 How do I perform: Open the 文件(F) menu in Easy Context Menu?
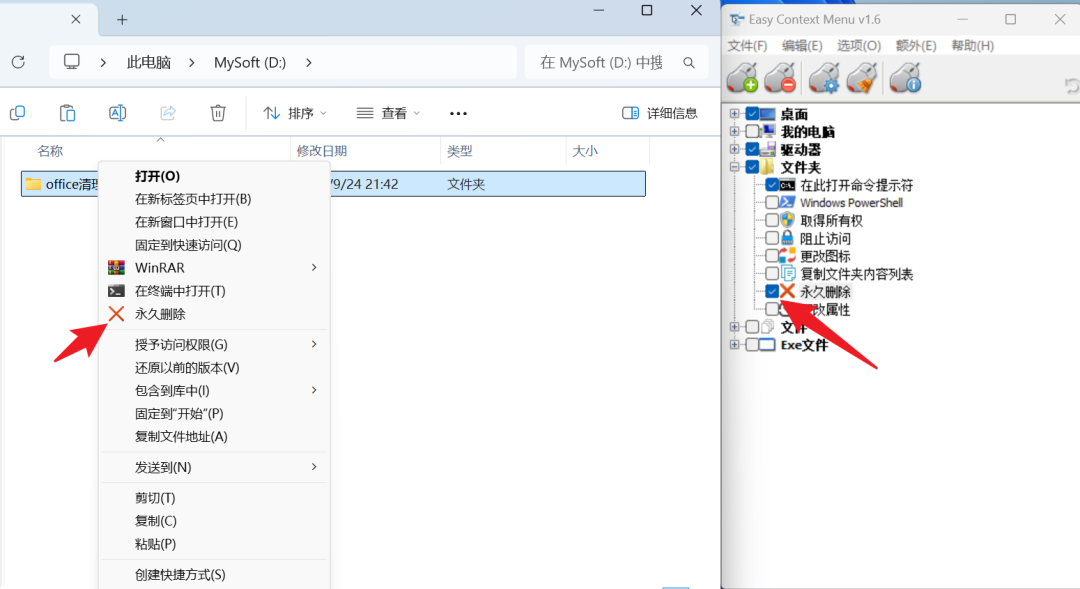[747, 46]
